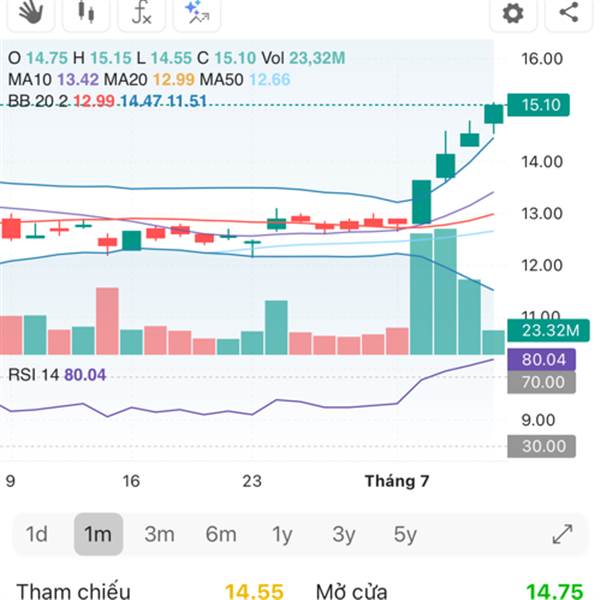Choose the 5y timeframe
Image resolution: width=600 pixels, height=600 pixels.
(x=405, y=535)
